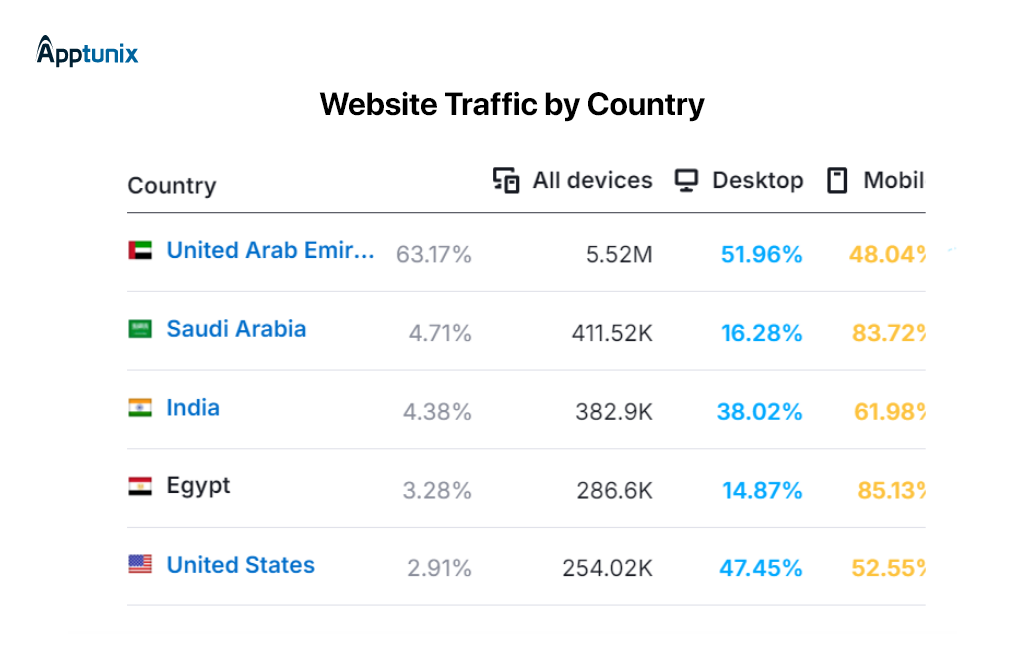1024x647 pixels.
Task: Click the Mobile phone icon
Action: 837,181
